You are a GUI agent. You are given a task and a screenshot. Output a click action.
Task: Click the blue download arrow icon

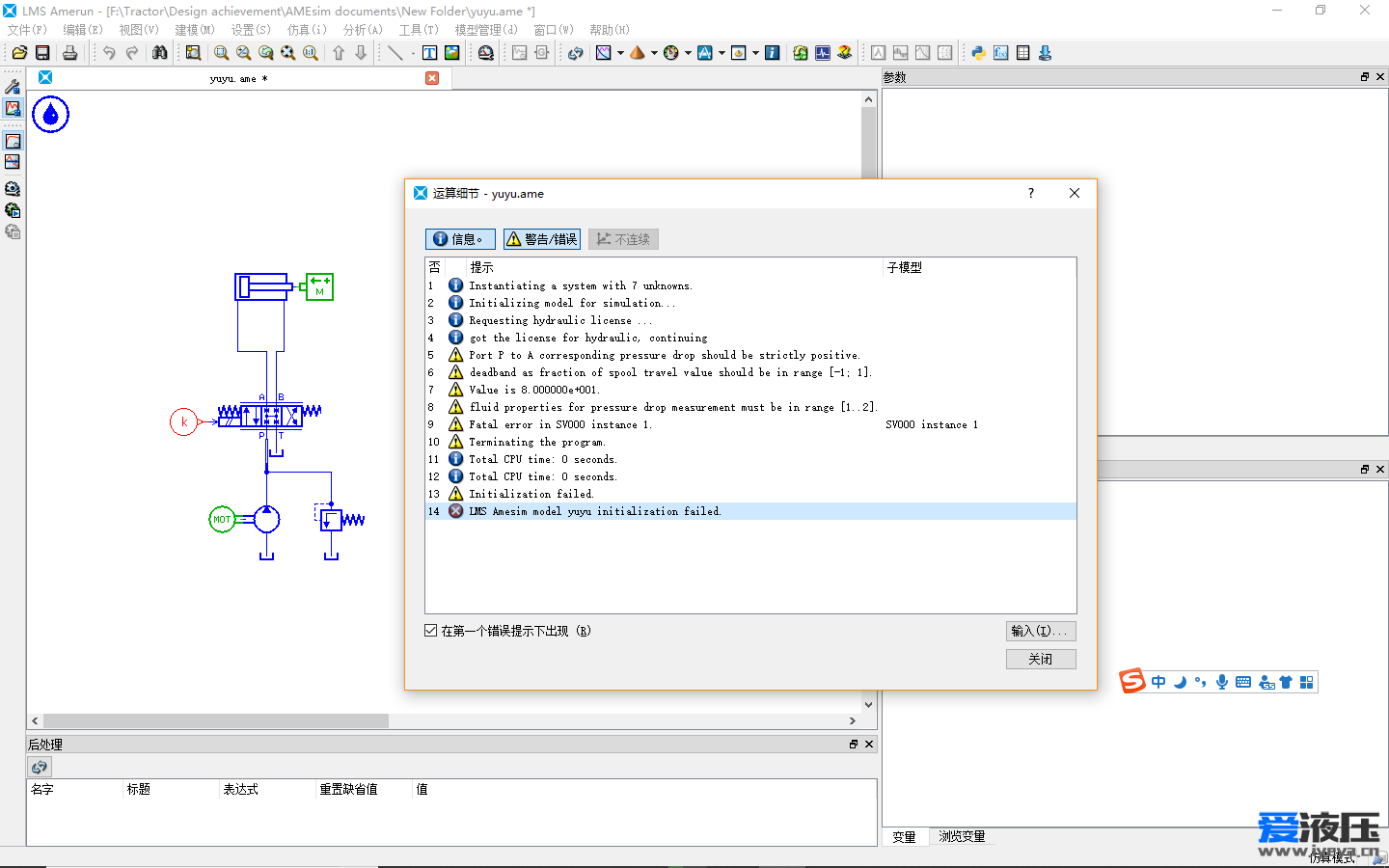tap(1045, 53)
